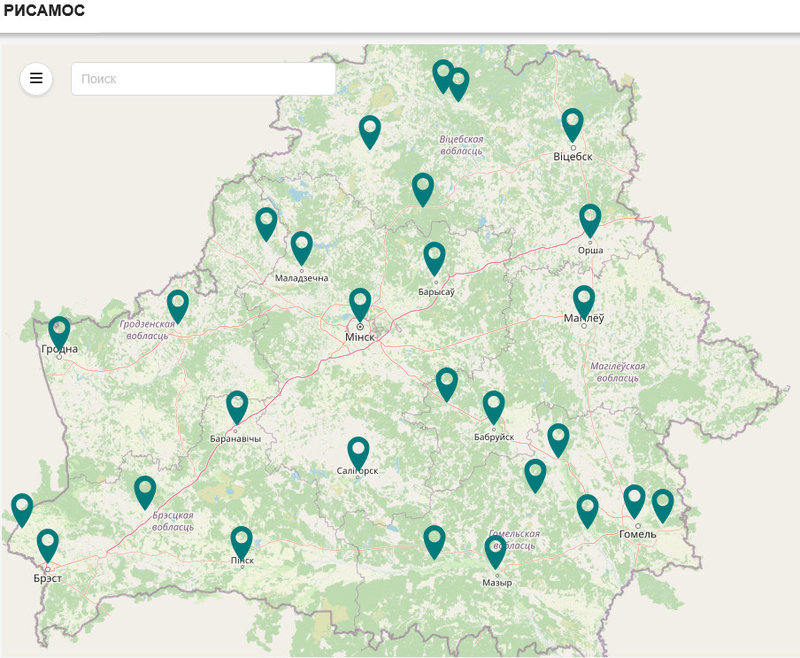Select the marker over Маладзечна
Image resolution: width=800 pixels, height=658 pixels.
(302, 246)
